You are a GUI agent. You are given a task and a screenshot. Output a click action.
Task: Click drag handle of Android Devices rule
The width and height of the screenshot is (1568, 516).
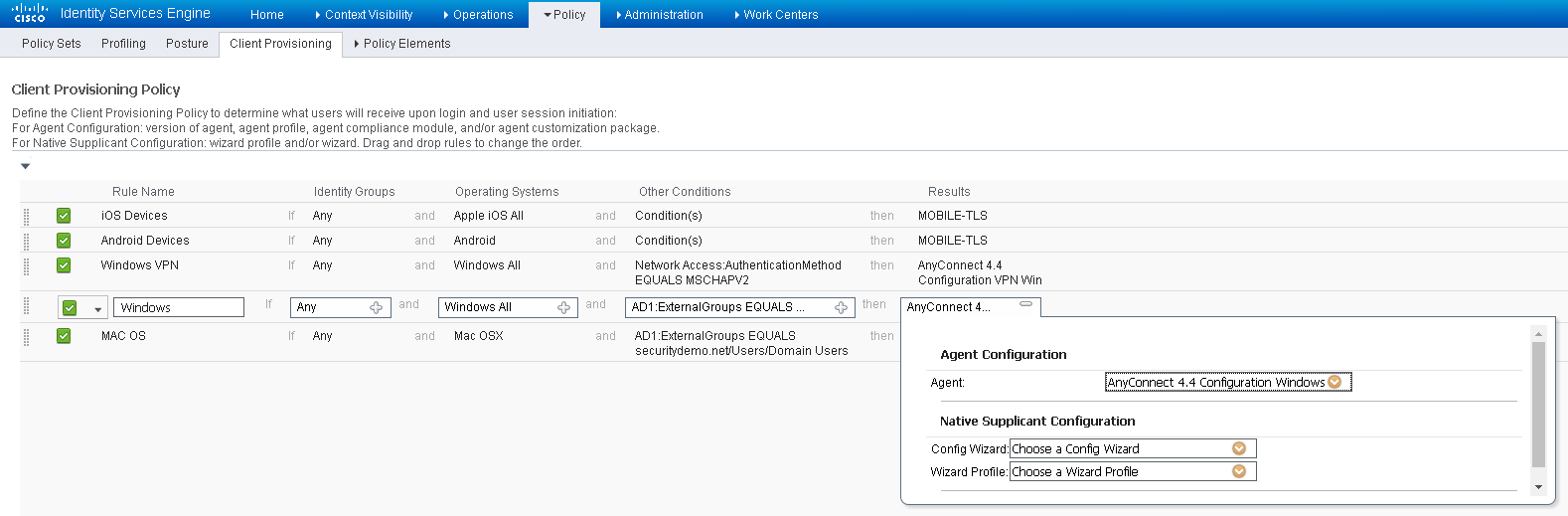pos(27,241)
